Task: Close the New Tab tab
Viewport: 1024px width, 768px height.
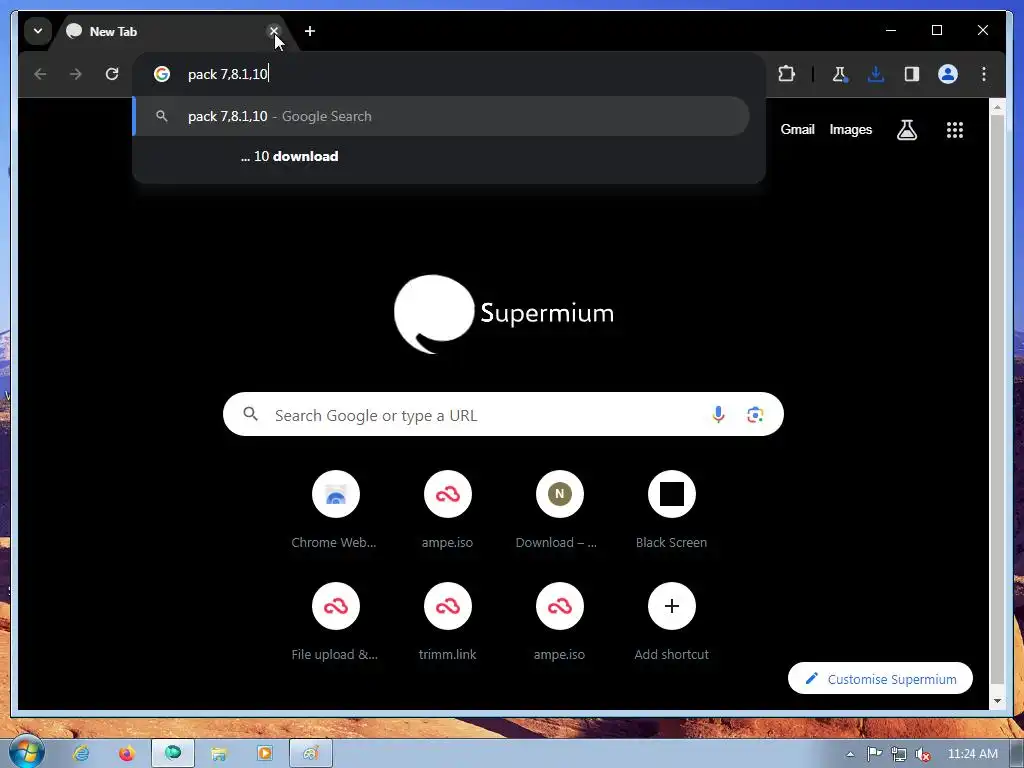Action: coord(274,31)
